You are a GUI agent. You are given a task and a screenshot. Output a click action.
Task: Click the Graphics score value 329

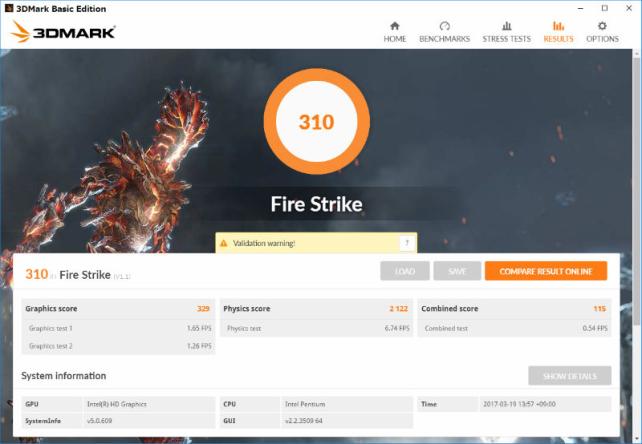tap(203, 309)
